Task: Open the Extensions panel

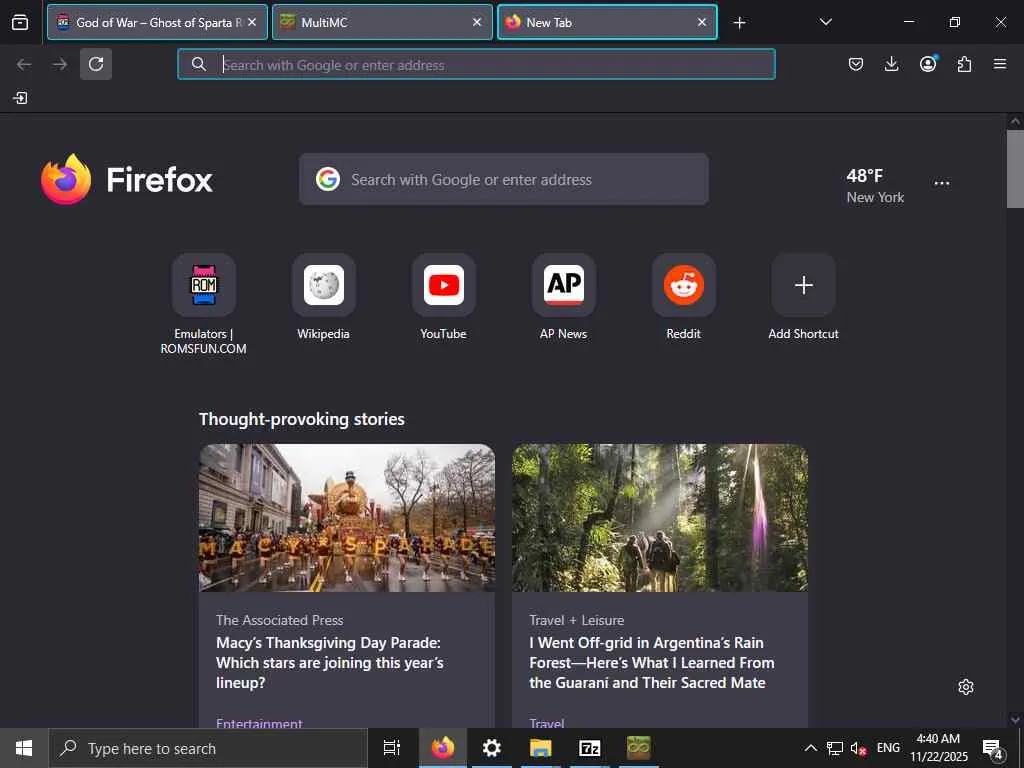Action: coord(964,64)
